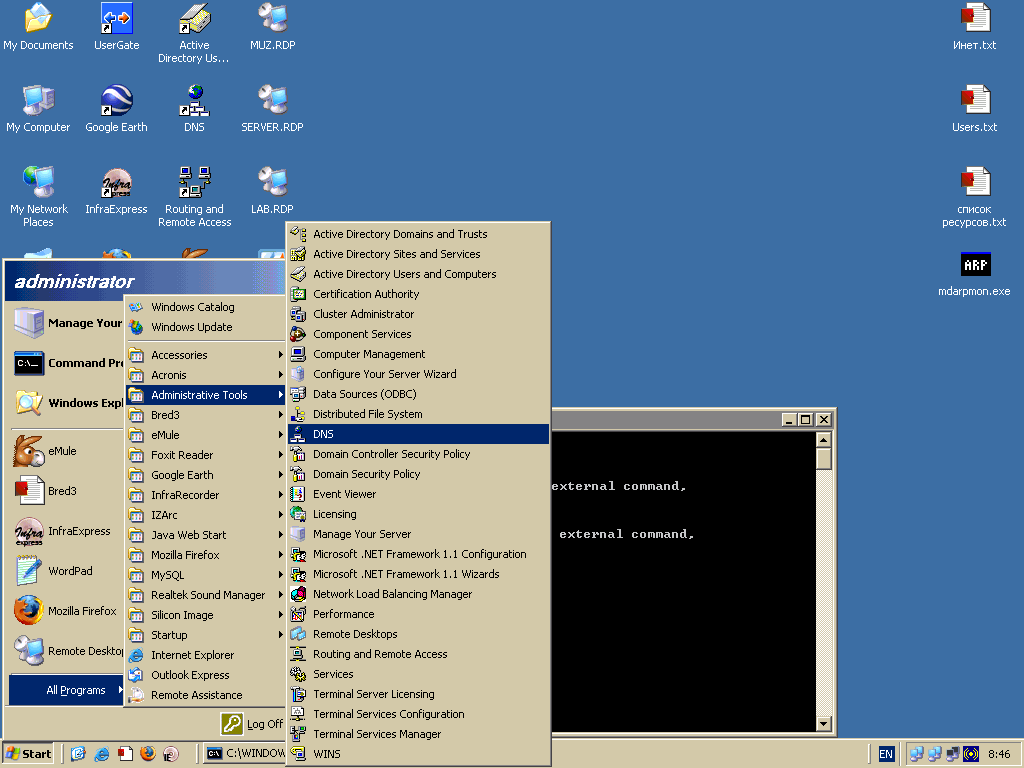The image size is (1024, 768).
Task: Open the All Programs menu
Action: [66, 690]
